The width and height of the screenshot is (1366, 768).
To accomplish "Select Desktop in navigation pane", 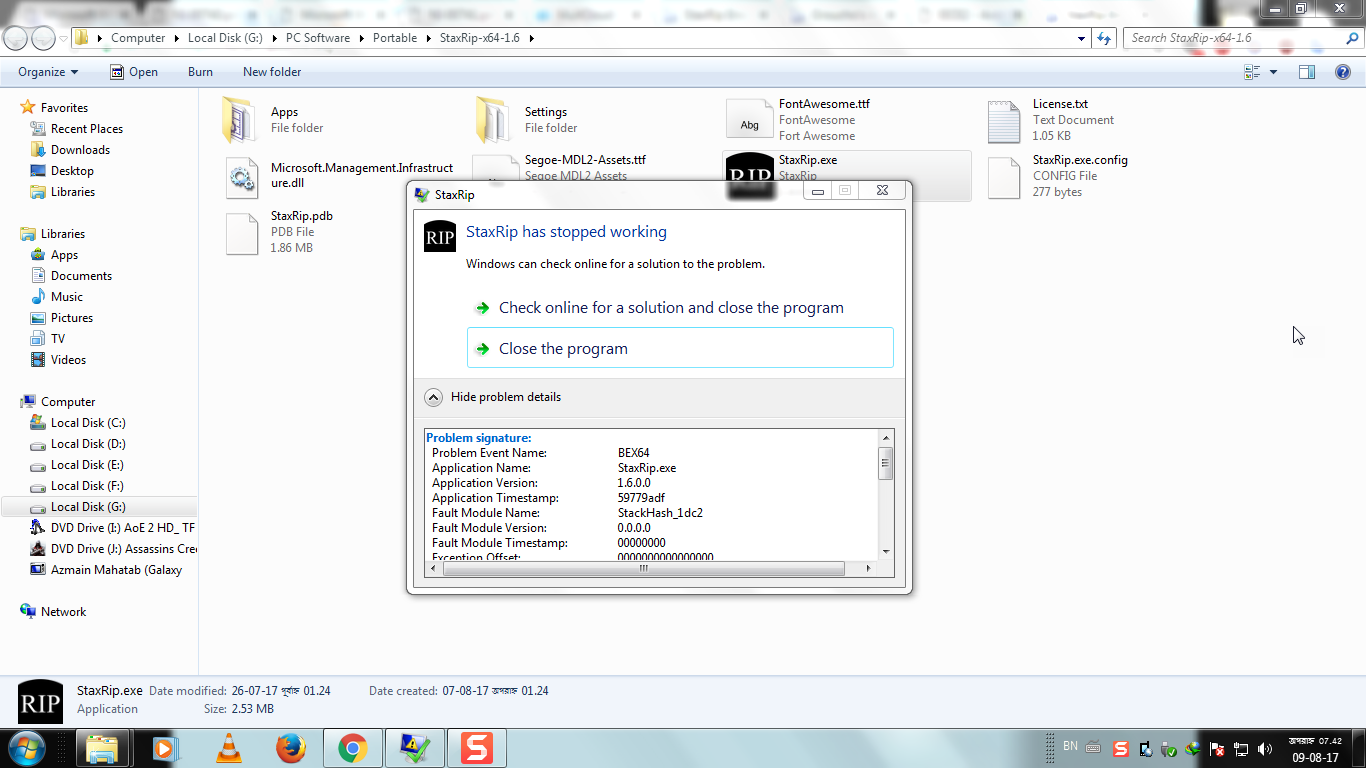I will (x=72, y=171).
